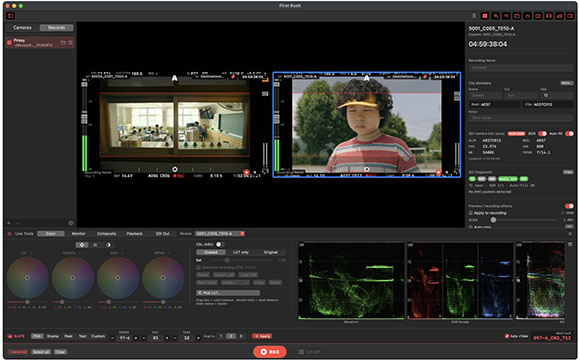Click the red sidebar toggle icon at top-left
580x362 pixels.
10,16
